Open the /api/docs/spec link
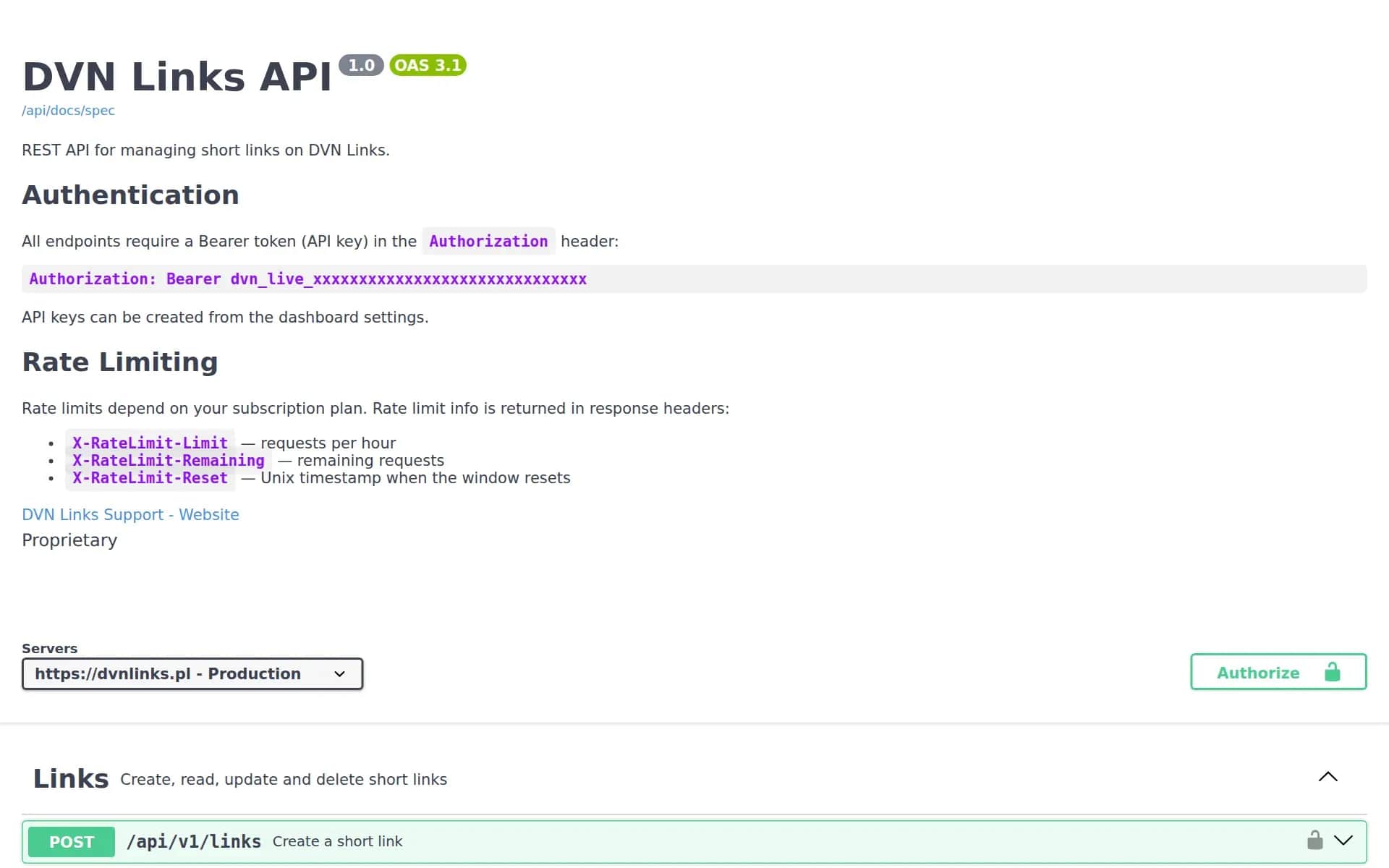The image size is (1389, 868). pos(68,111)
